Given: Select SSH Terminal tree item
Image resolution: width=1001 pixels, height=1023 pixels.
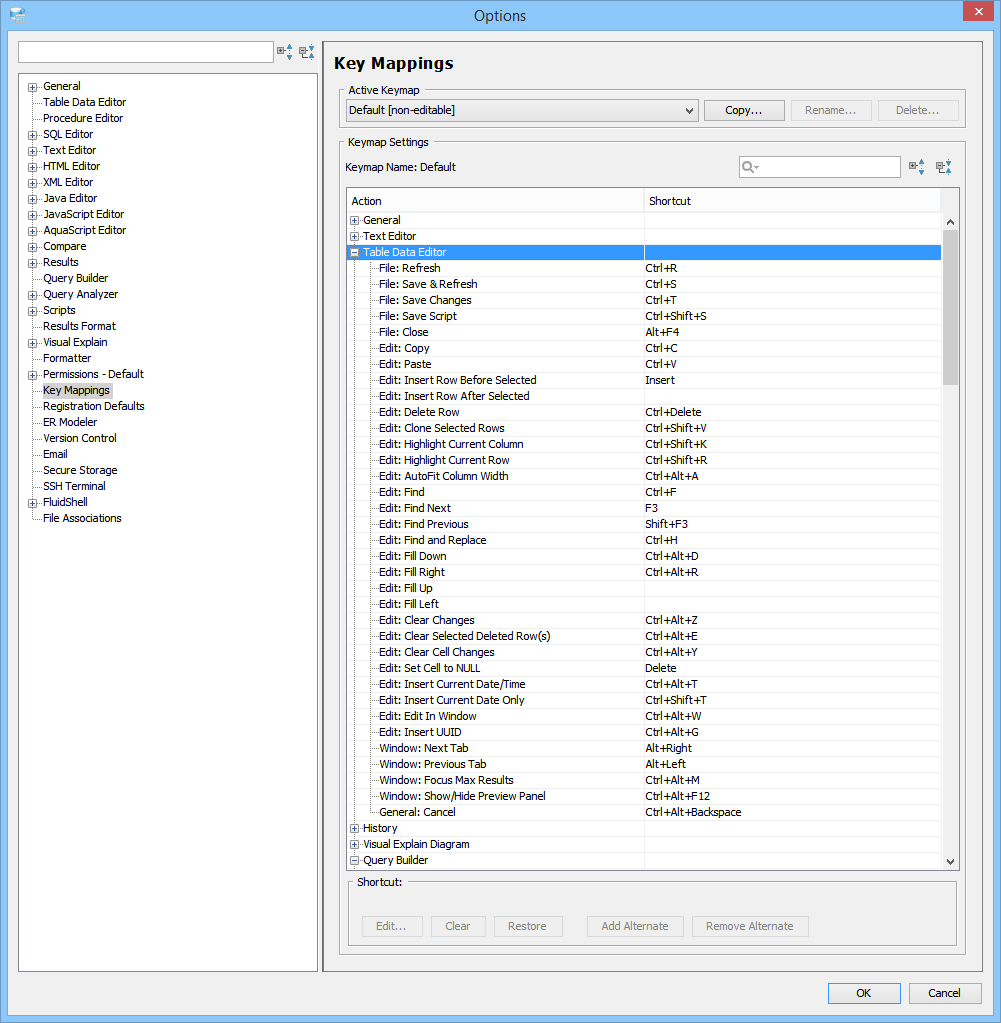Looking at the screenshot, I should pyautogui.click(x=74, y=486).
